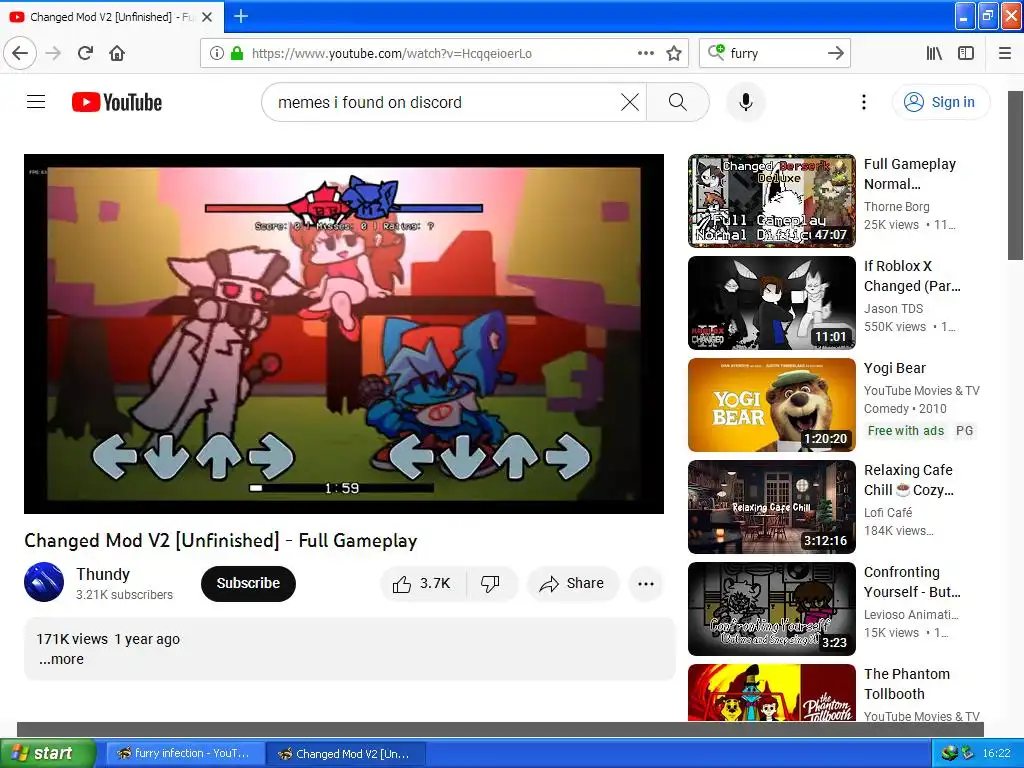Clear YouTube search with X icon
The height and width of the screenshot is (768, 1024).
pos(630,102)
